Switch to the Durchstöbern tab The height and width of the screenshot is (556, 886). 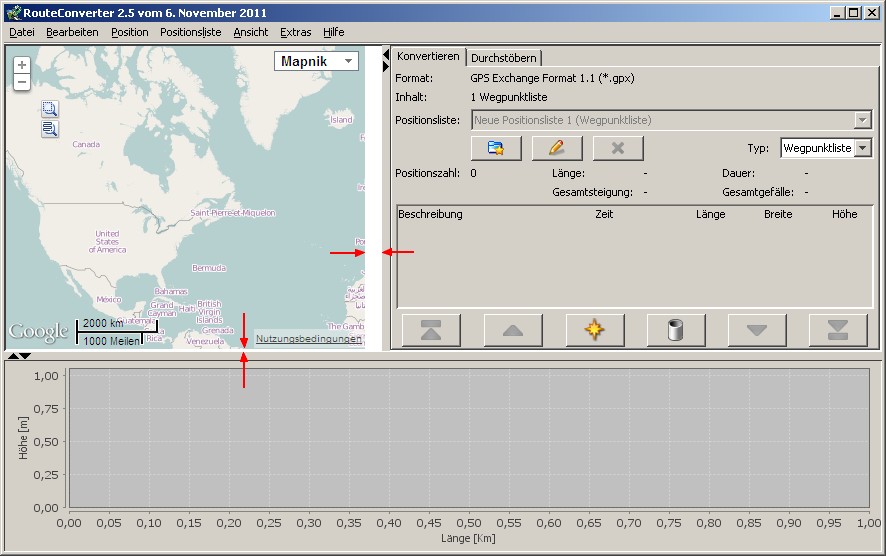click(503, 57)
